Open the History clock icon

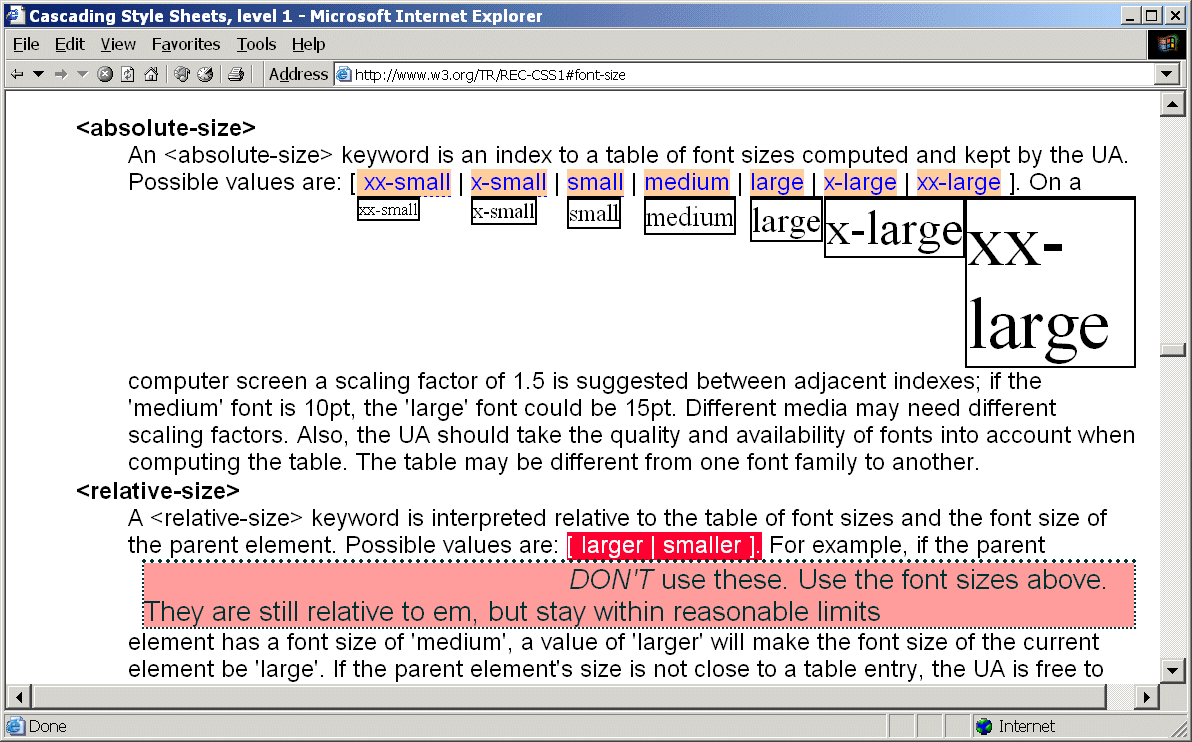[x=205, y=74]
